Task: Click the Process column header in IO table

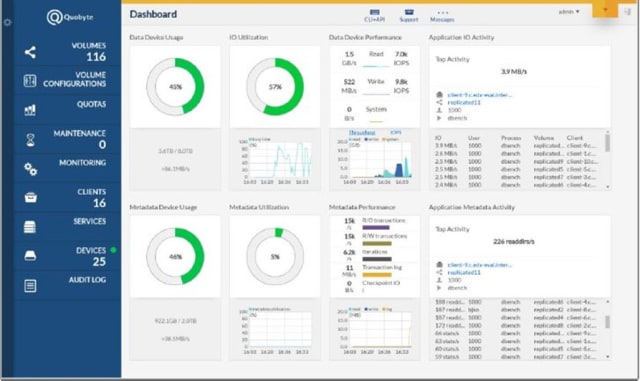Action: pos(511,138)
